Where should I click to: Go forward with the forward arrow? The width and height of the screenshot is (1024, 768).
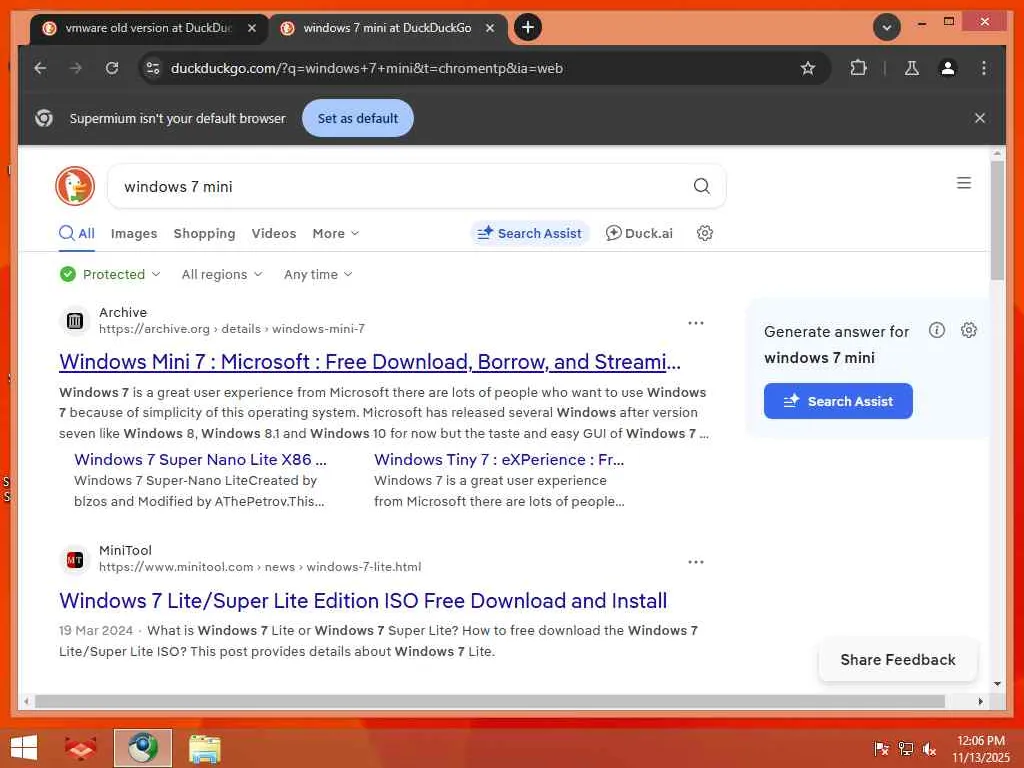[76, 68]
